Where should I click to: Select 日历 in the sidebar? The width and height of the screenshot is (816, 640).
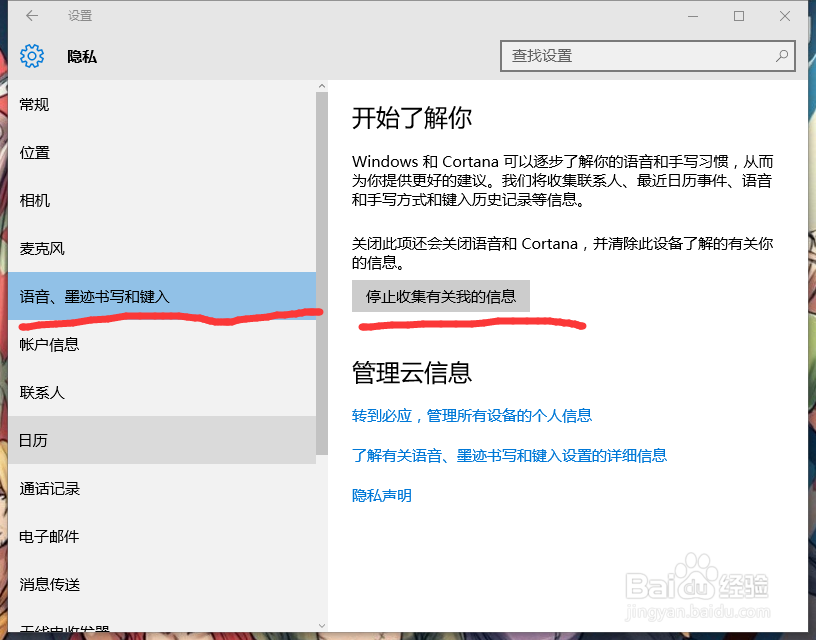click(162, 440)
